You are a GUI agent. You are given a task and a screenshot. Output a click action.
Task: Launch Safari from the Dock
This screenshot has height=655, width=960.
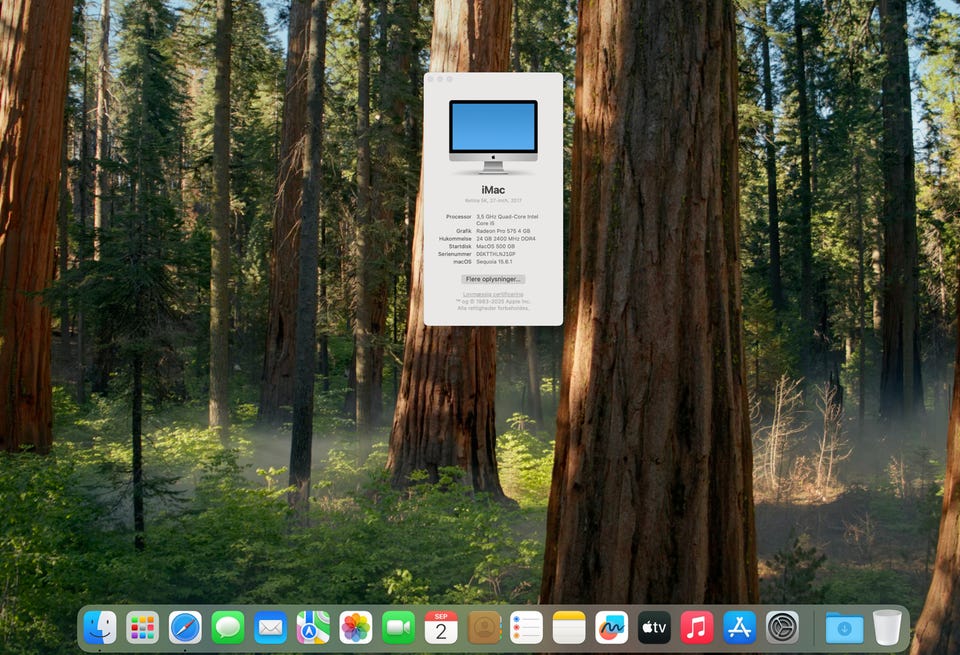pyautogui.click(x=185, y=627)
